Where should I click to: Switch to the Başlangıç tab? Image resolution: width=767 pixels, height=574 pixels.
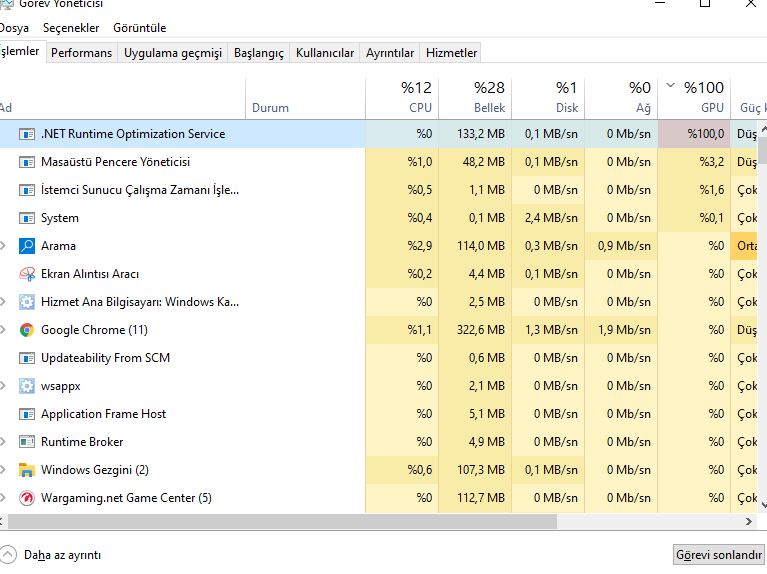point(259,53)
